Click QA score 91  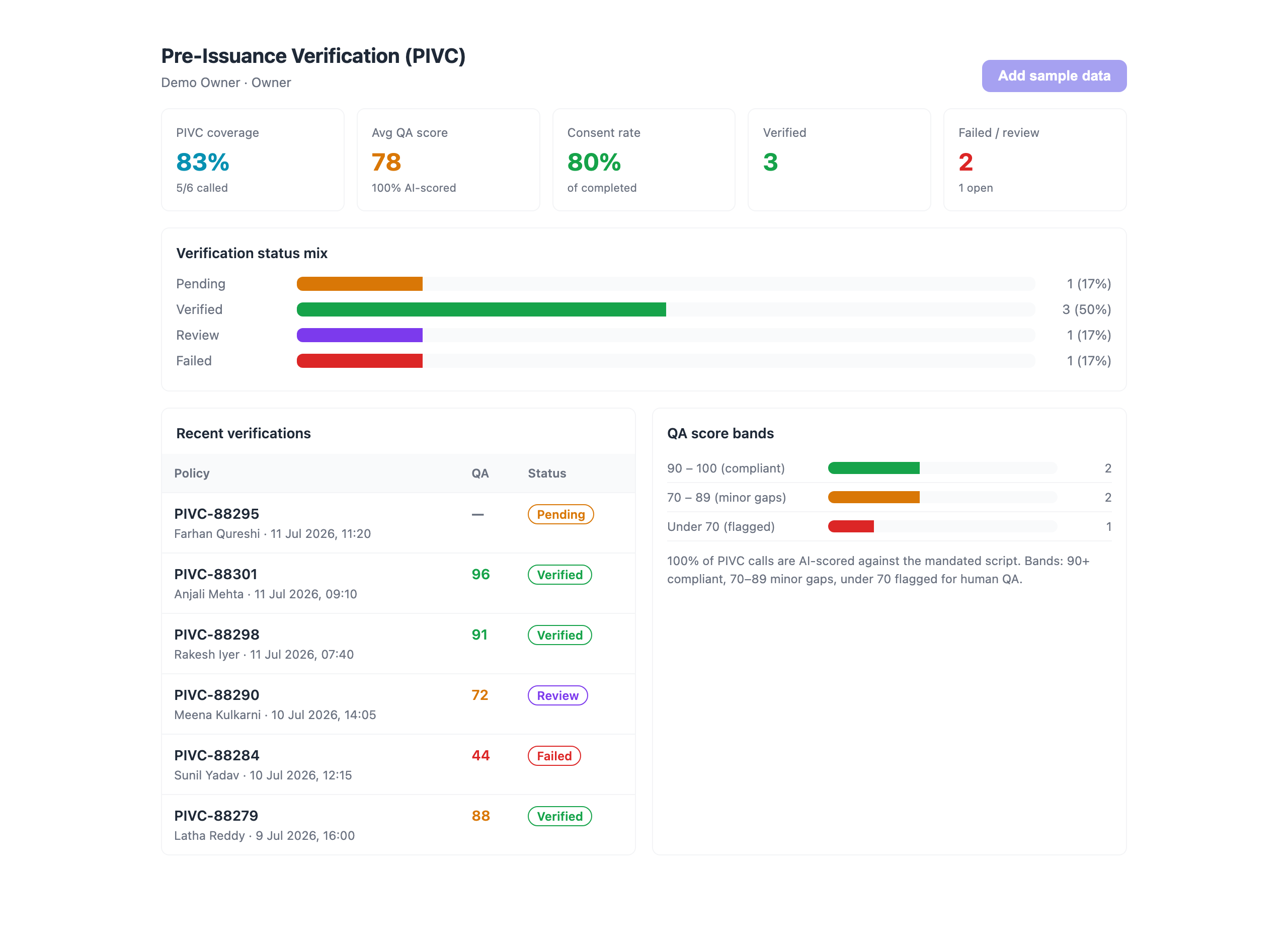[x=479, y=635]
